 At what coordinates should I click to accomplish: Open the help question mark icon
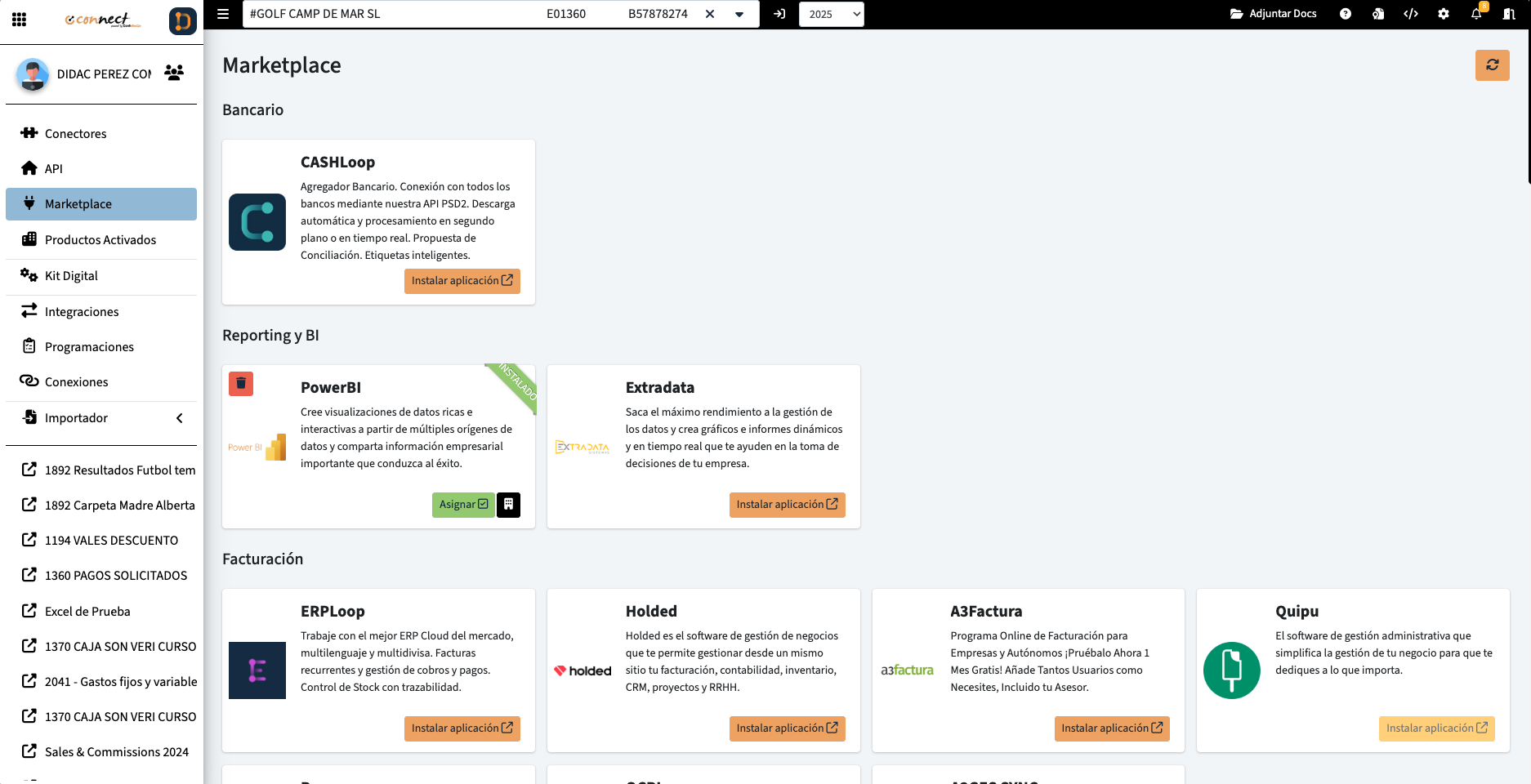point(1346,14)
